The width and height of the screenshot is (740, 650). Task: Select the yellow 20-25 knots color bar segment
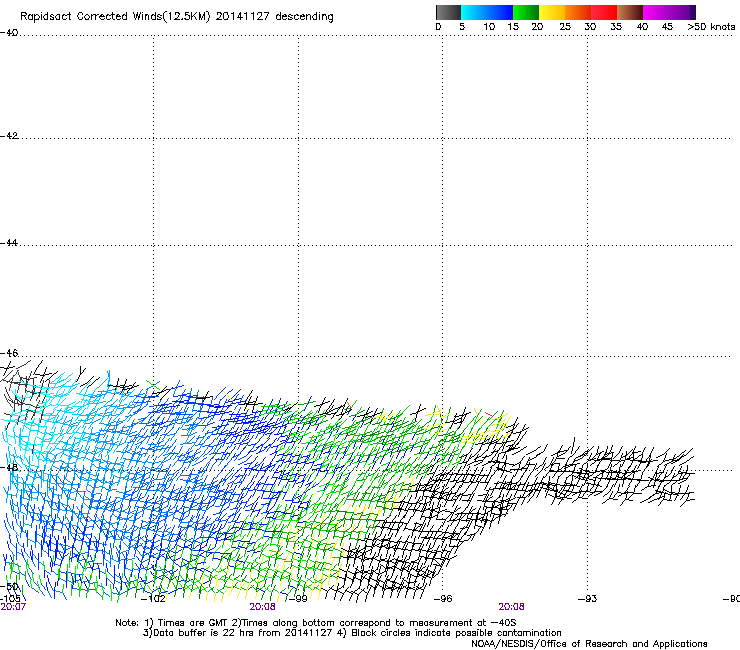click(552, 12)
